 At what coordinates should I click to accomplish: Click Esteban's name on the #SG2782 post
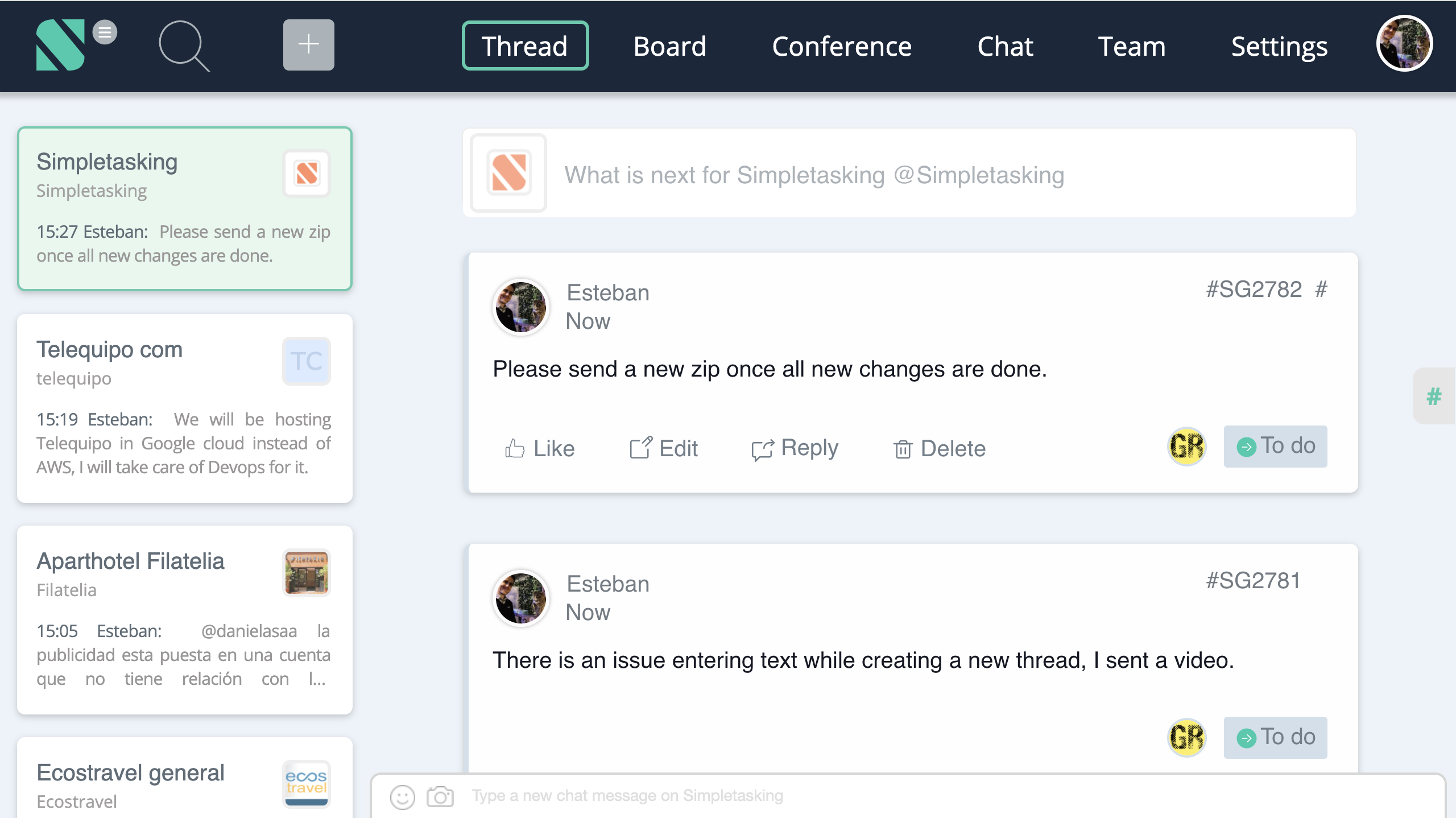pos(607,293)
